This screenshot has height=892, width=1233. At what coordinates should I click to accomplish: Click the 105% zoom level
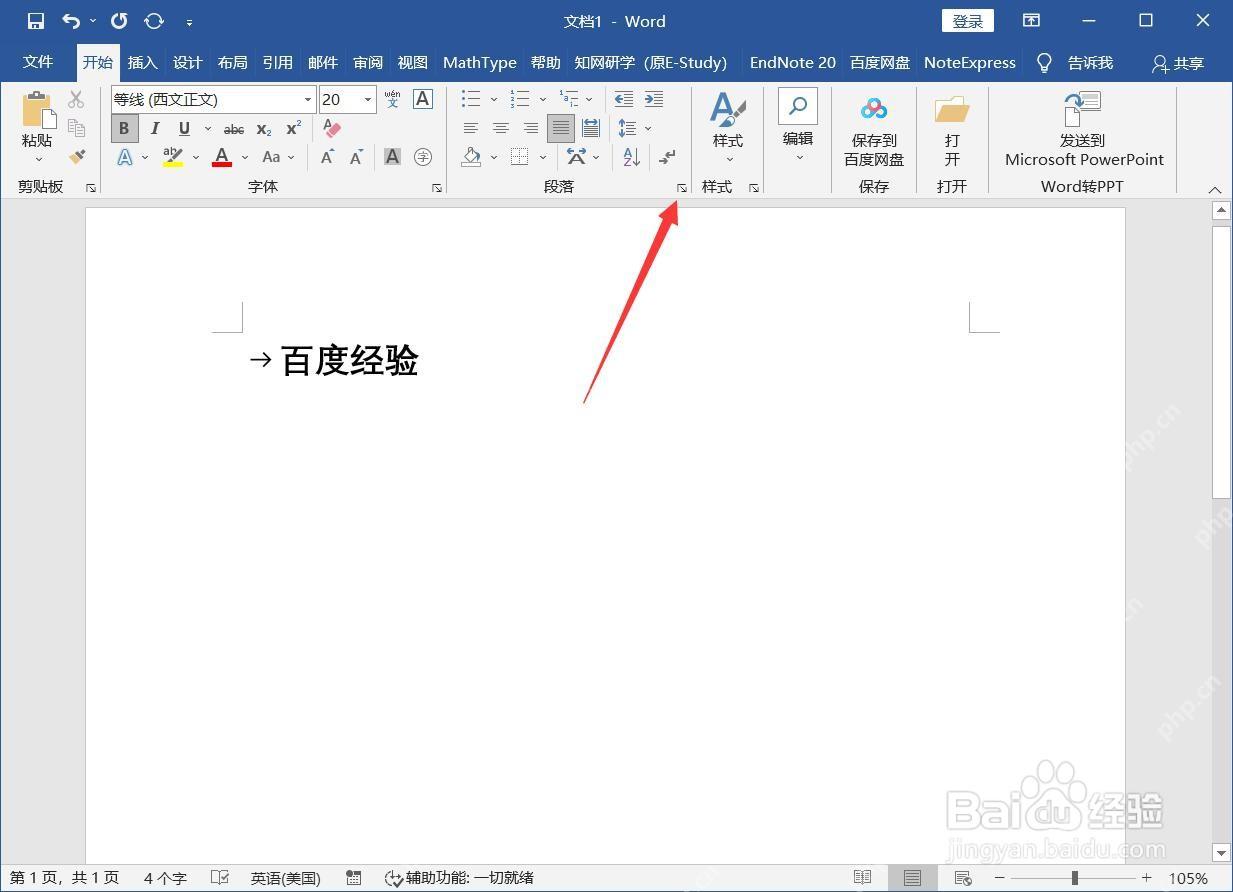click(x=1188, y=878)
